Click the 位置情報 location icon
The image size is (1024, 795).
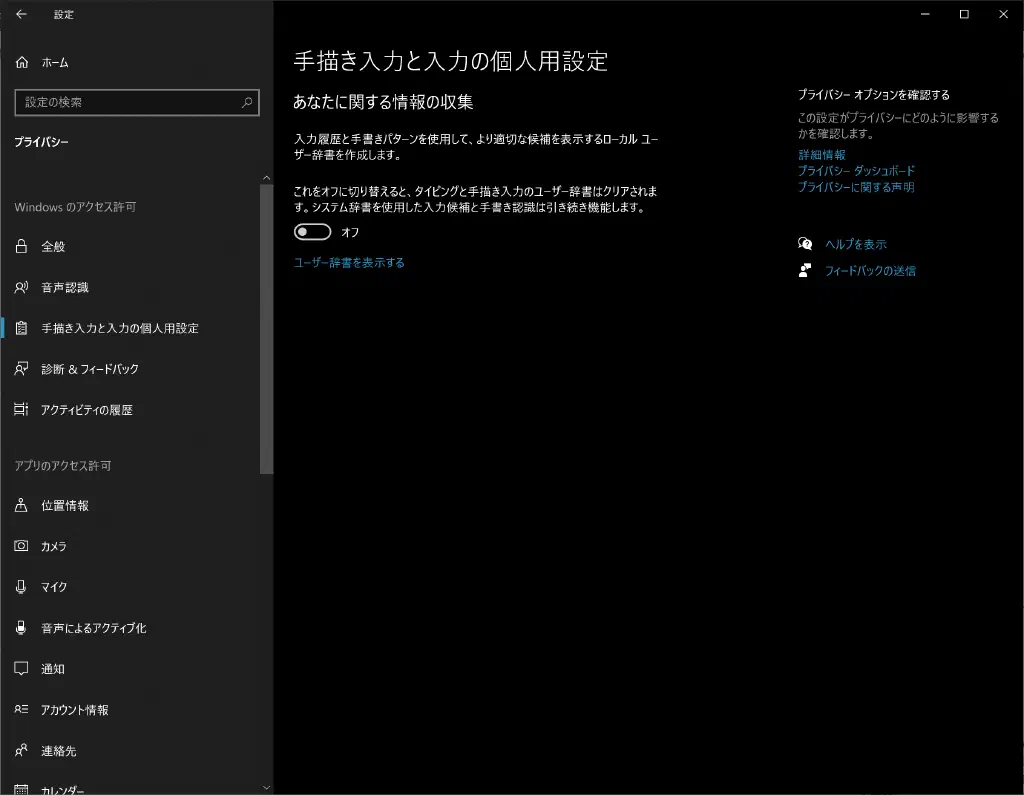(21, 506)
